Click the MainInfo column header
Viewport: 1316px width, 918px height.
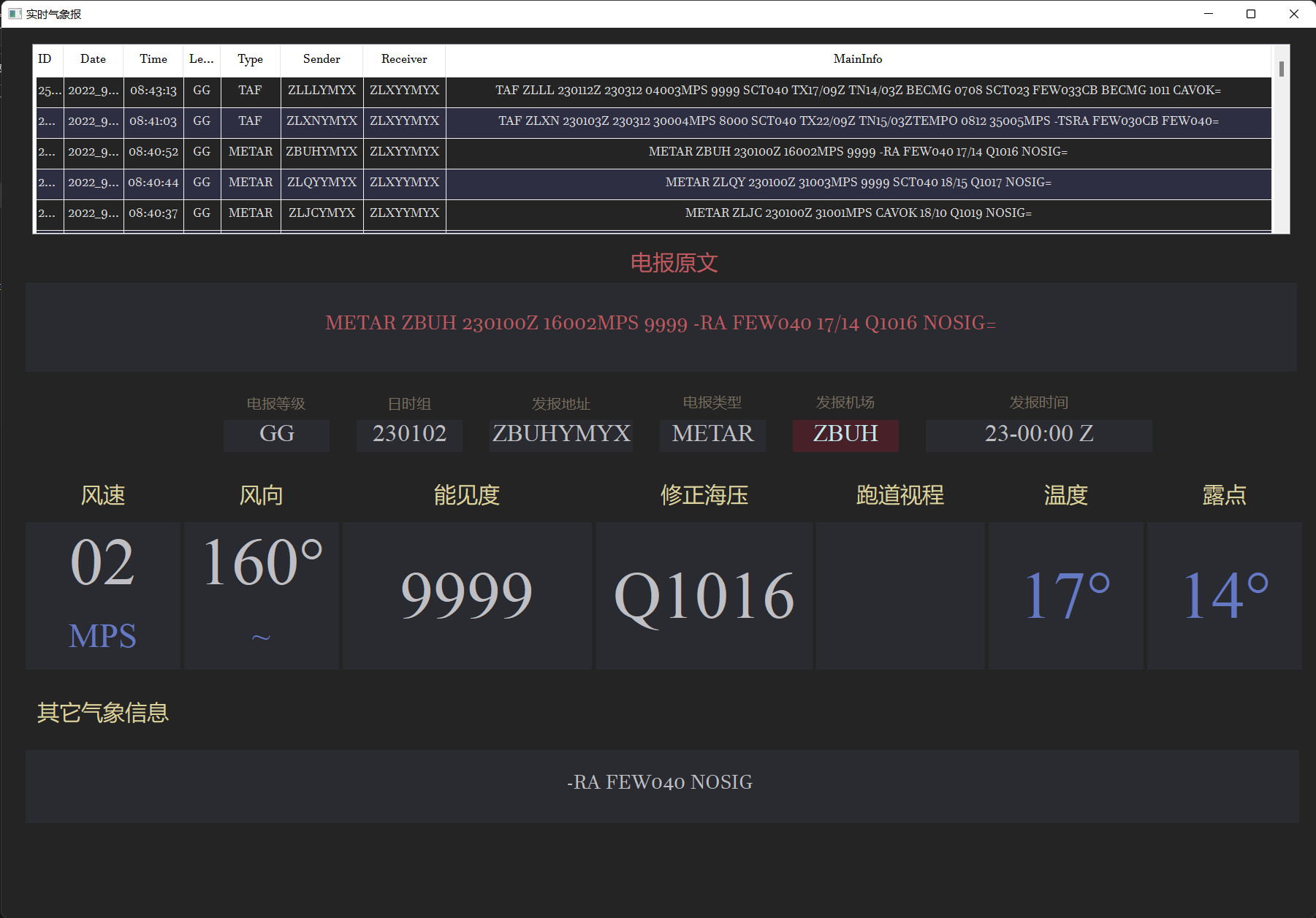[858, 59]
